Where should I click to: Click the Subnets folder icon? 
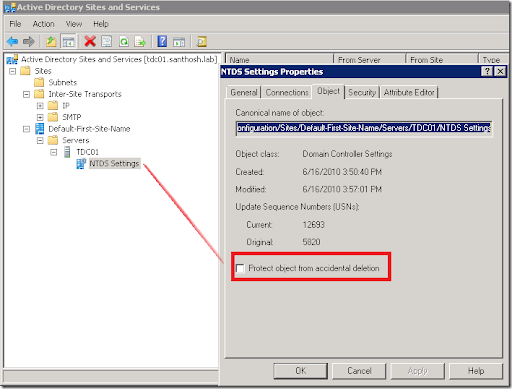coord(39,82)
